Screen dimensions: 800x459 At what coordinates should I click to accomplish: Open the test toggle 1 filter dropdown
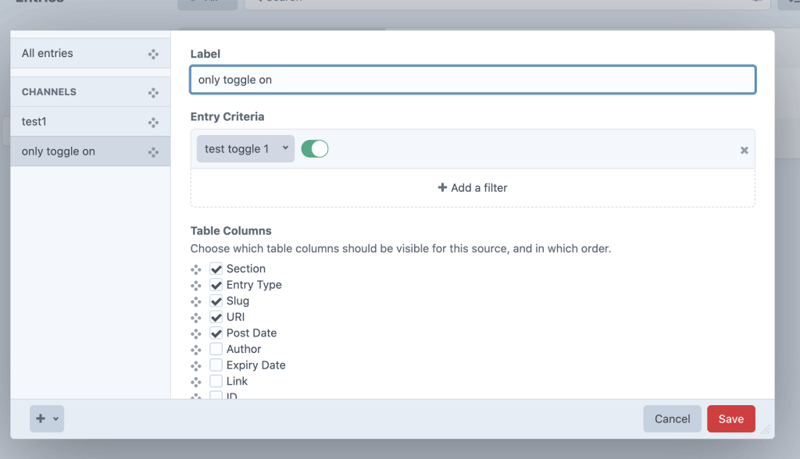(x=245, y=149)
